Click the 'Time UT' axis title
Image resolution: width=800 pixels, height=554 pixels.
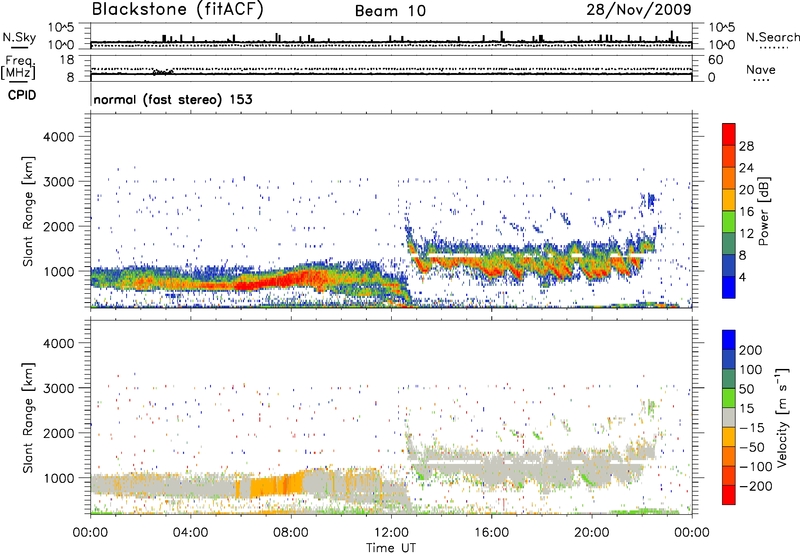[390, 548]
